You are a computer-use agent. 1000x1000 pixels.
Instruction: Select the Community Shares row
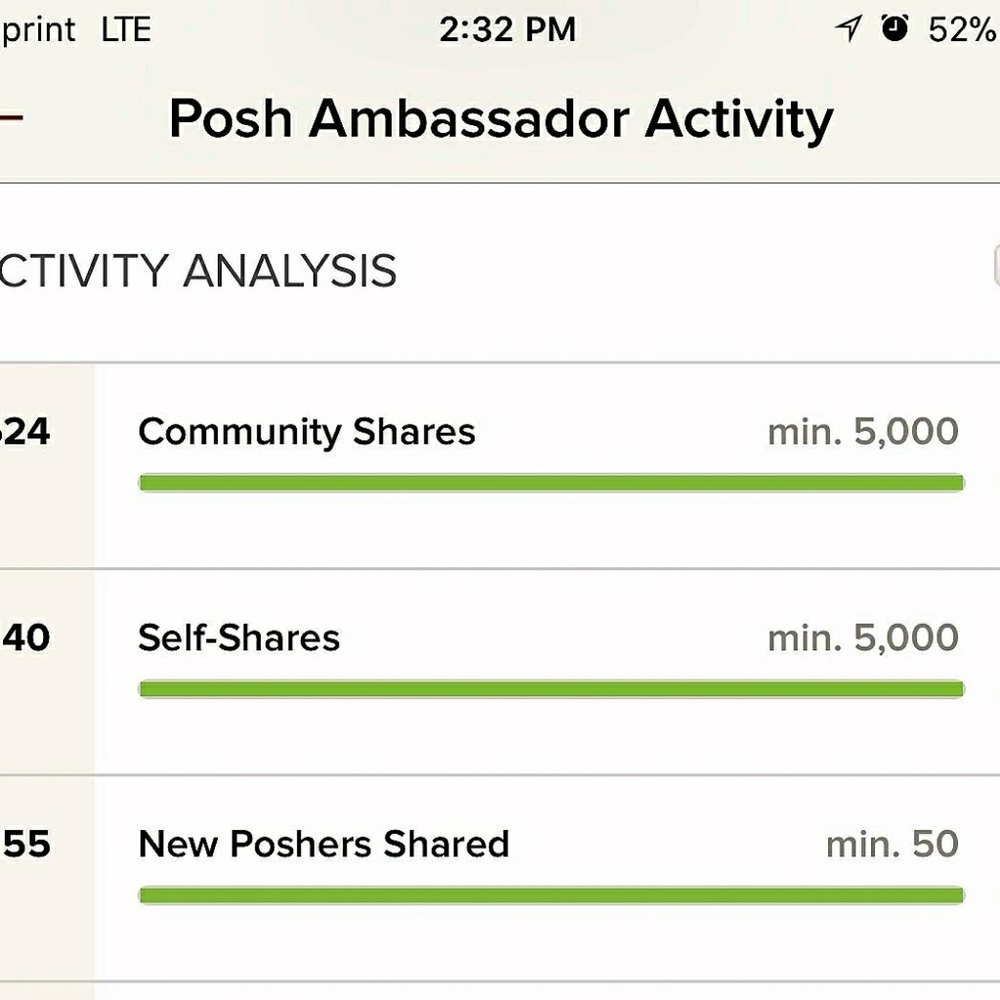click(307, 431)
